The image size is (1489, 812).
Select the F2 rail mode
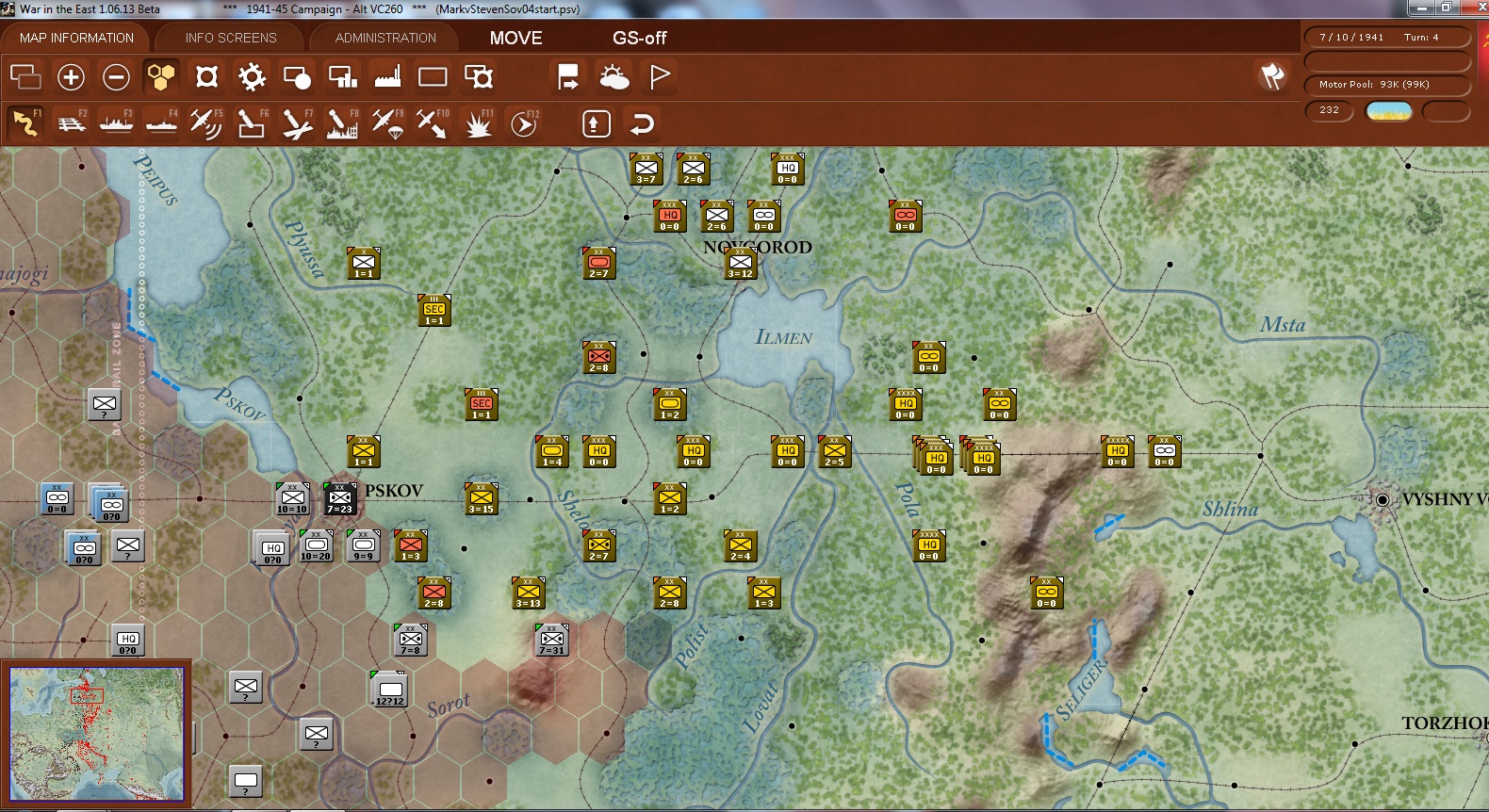click(x=71, y=122)
